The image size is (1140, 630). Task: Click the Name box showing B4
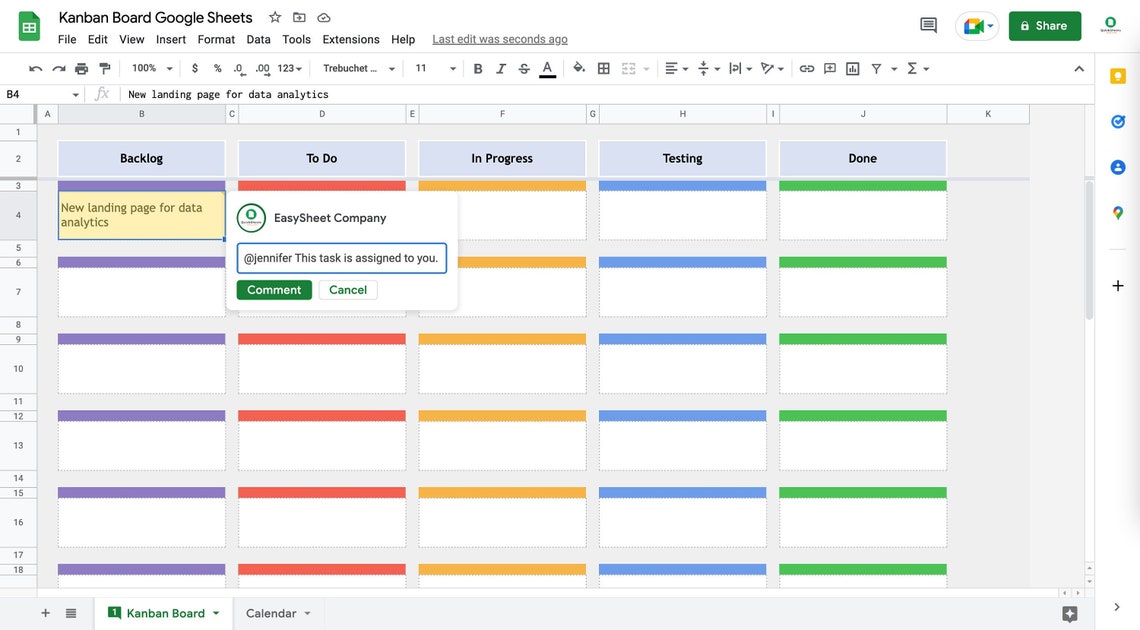42,94
